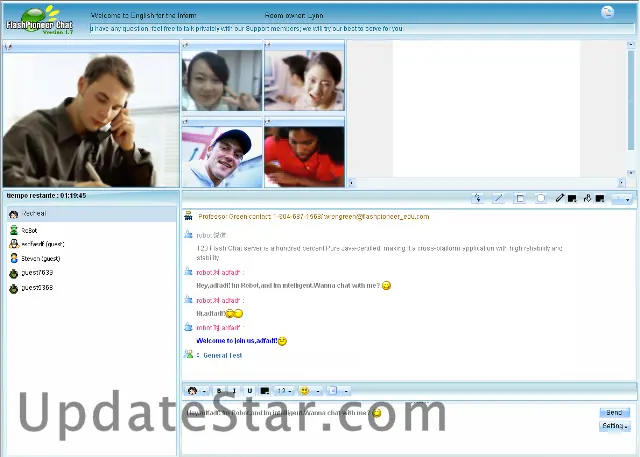
Task: Select RoBot in the user list
Action: click(91, 231)
